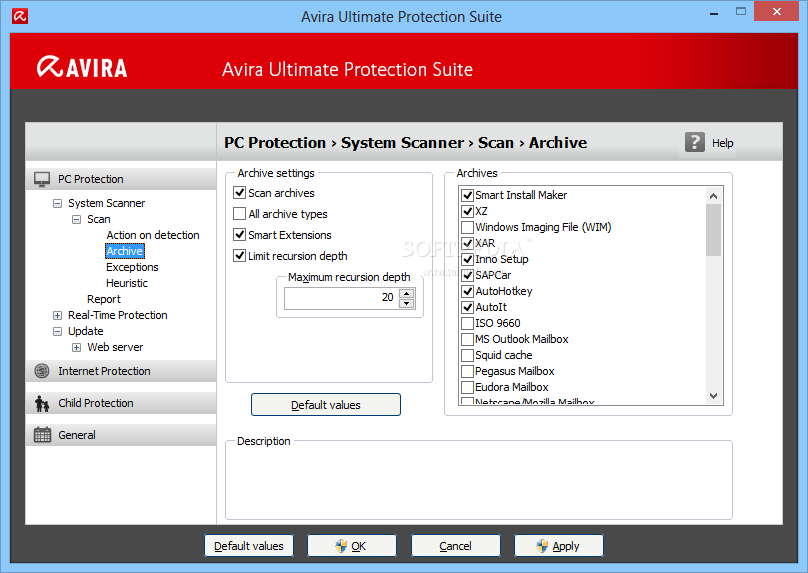Click the Avira icon in title bar

coord(20,16)
